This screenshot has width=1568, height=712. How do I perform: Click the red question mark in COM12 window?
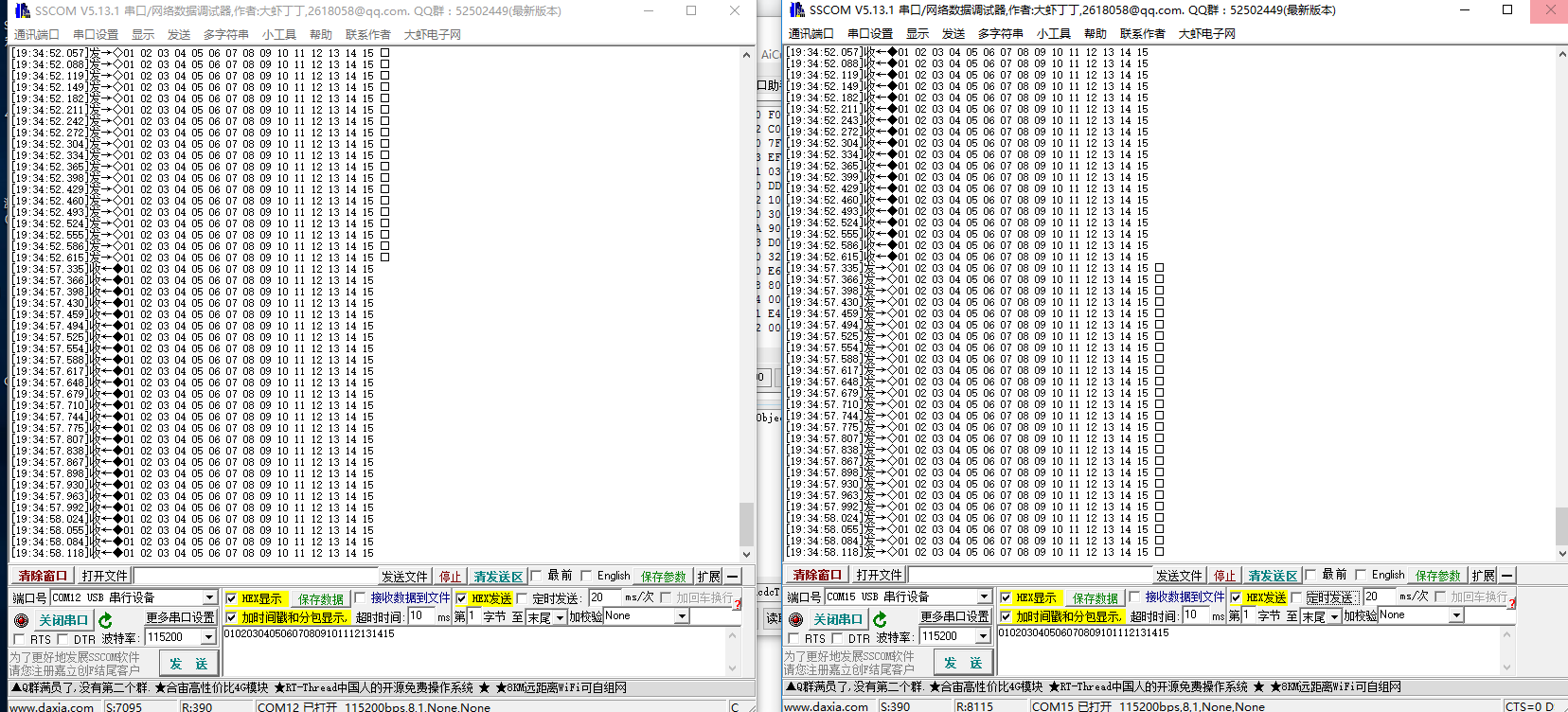click(737, 603)
